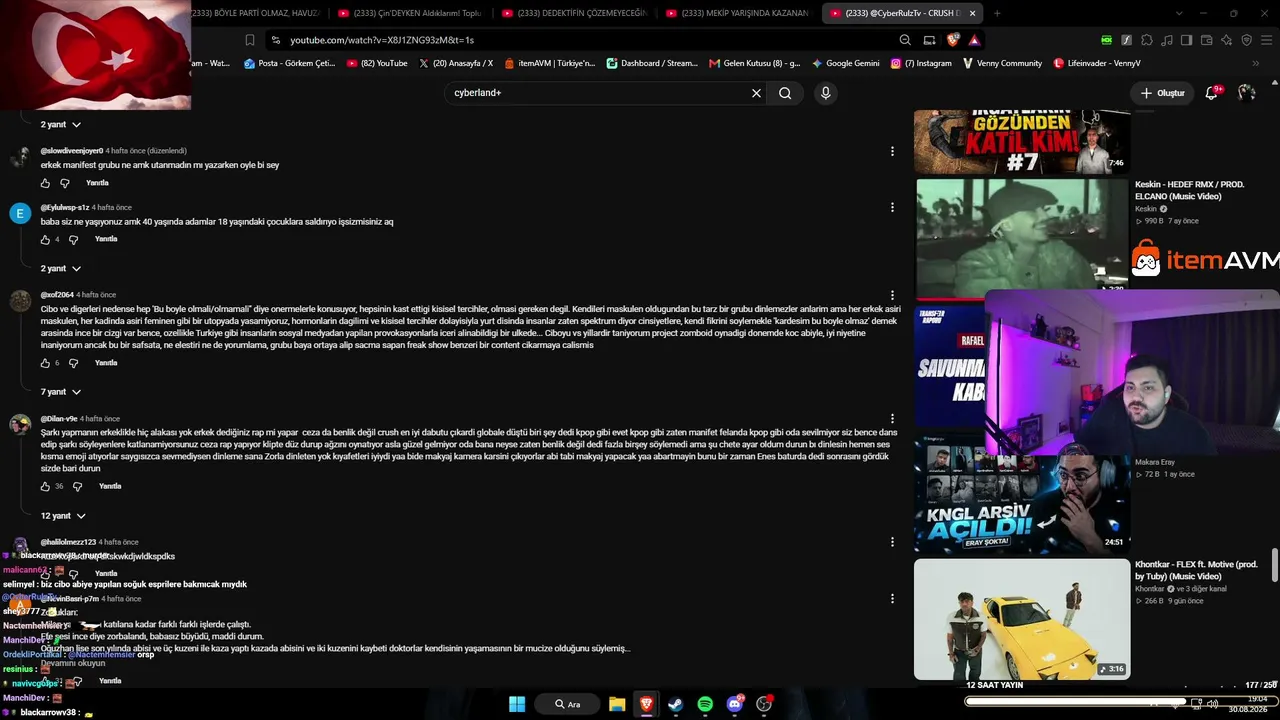The image size is (1280, 720).
Task: Open a new browser tab
Action: [x=997, y=13]
